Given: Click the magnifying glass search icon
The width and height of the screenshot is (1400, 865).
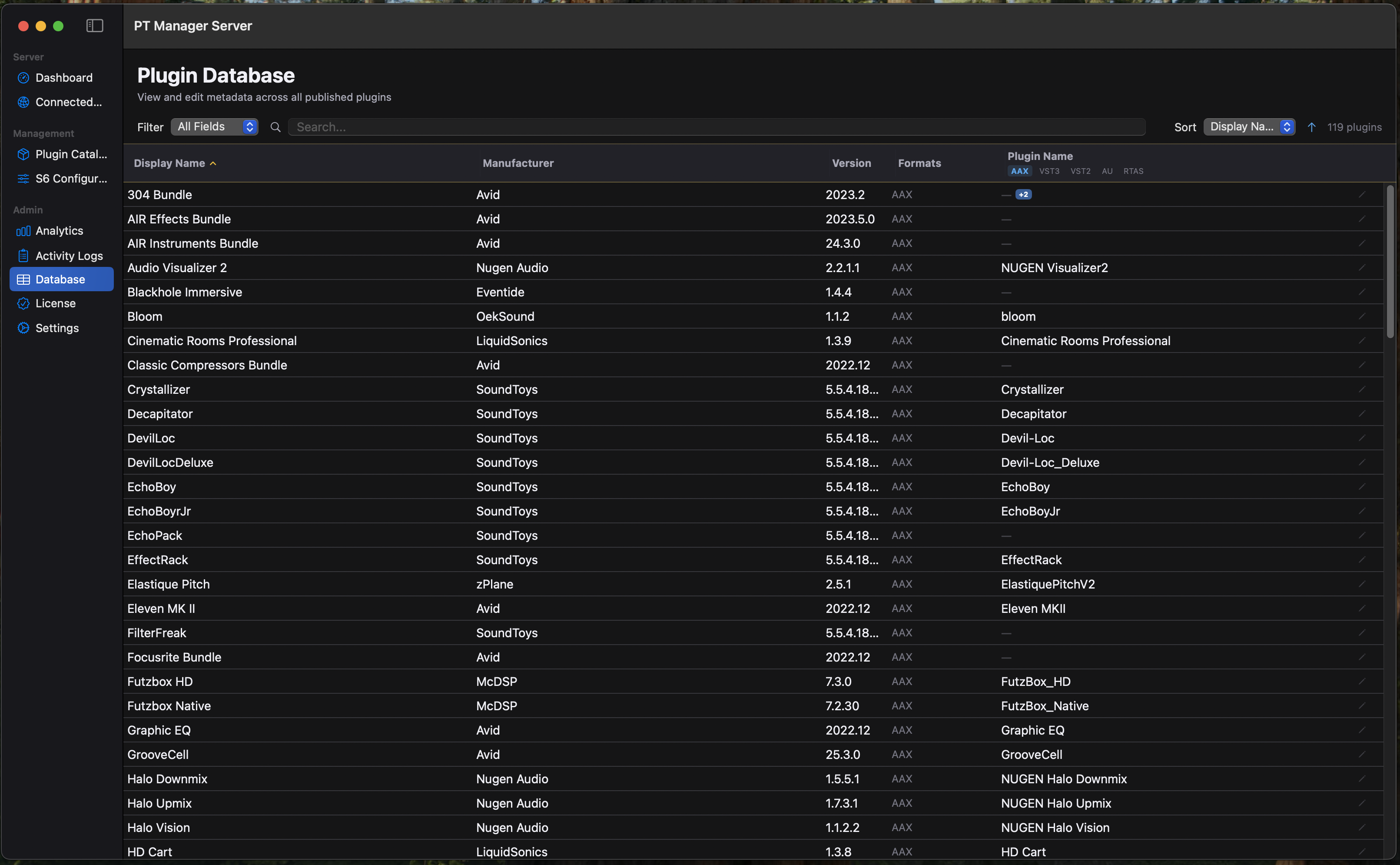Looking at the screenshot, I should 275,127.
